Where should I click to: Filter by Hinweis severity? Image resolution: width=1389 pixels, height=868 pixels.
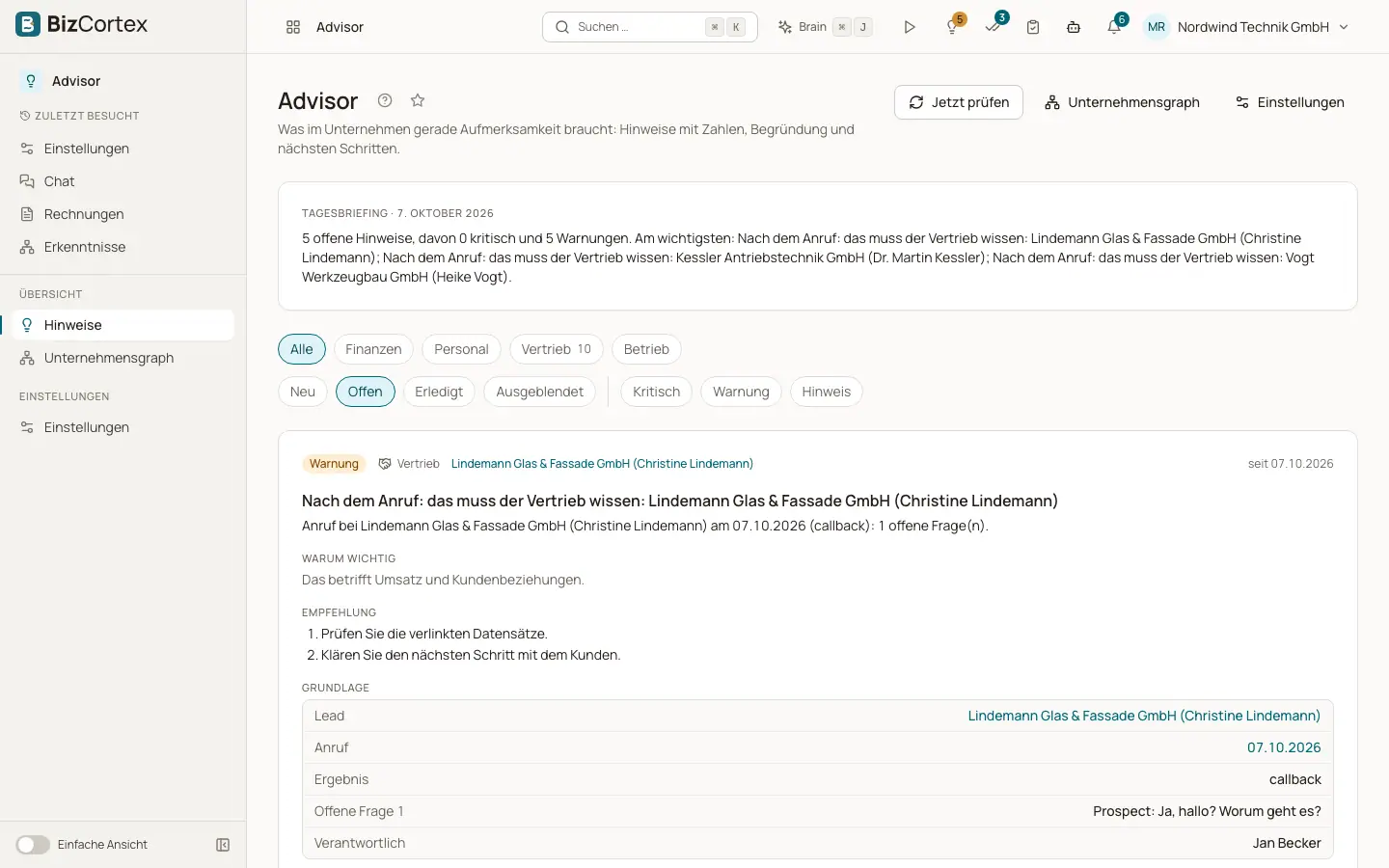click(827, 392)
